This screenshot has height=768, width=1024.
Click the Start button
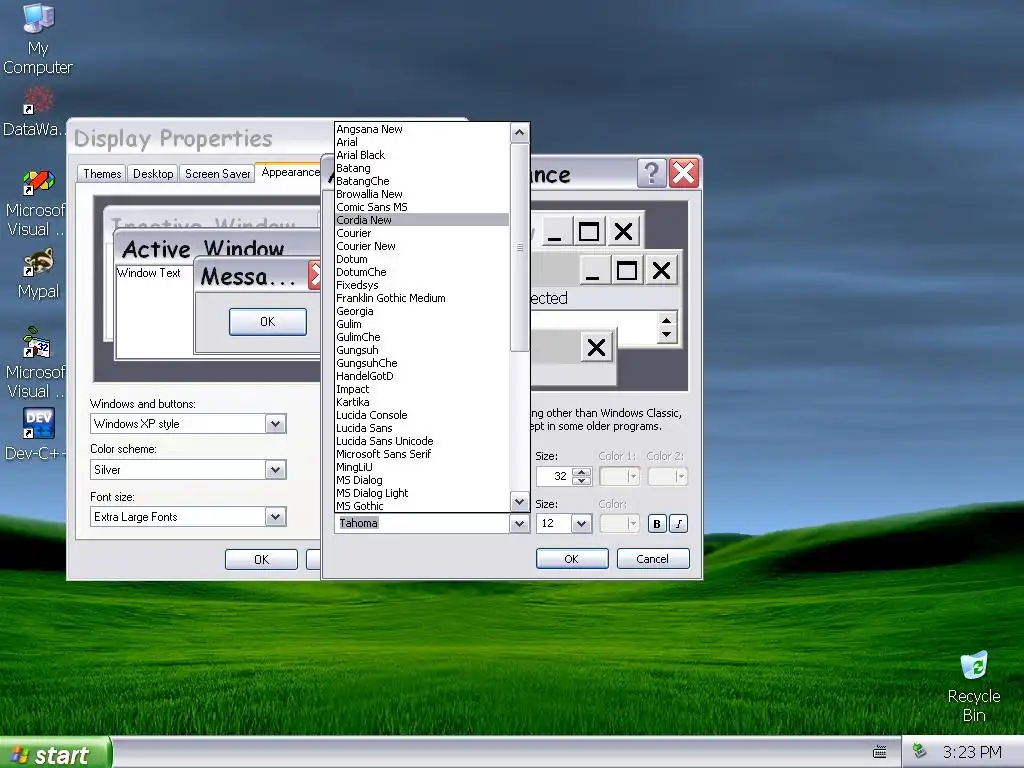point(55,754)
